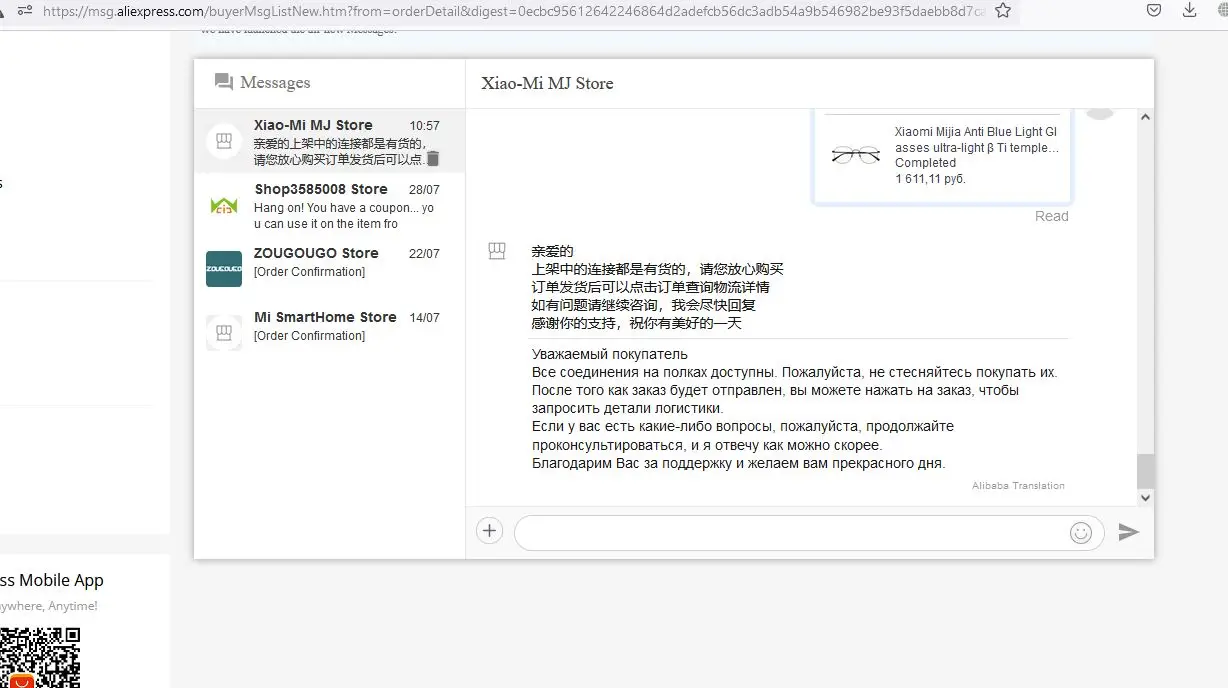The height and width of the screenshot is (688, 1228).
Task: Click the Messages speech bubble icon
Action: pyautogui.click(x=223, y=82)
